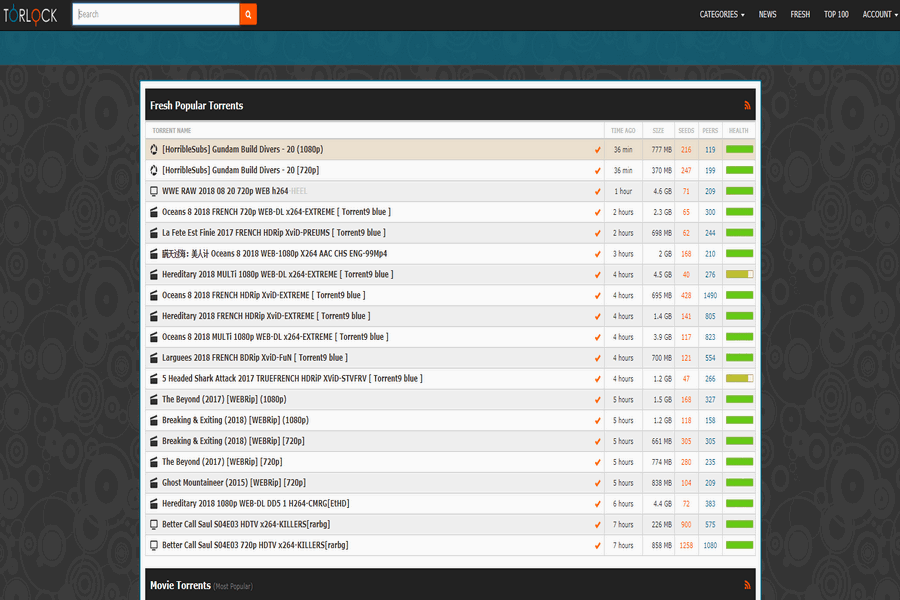Open RSS feed for Movie Torrents

[x=747, y=585]
